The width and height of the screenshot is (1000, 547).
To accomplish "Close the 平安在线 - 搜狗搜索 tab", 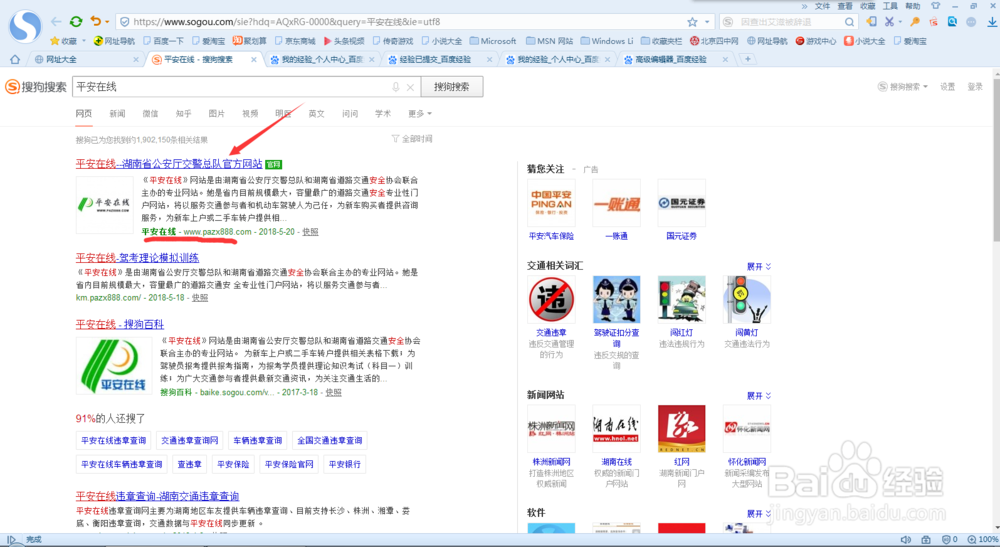I will tap(254, 59).
